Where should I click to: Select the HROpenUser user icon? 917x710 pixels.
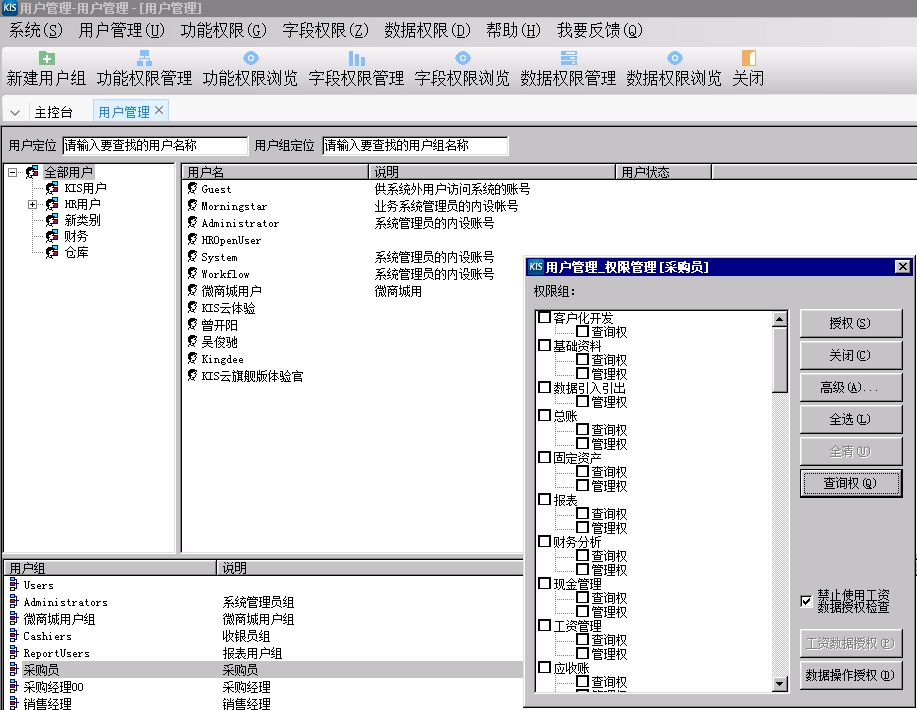(192, 239)
